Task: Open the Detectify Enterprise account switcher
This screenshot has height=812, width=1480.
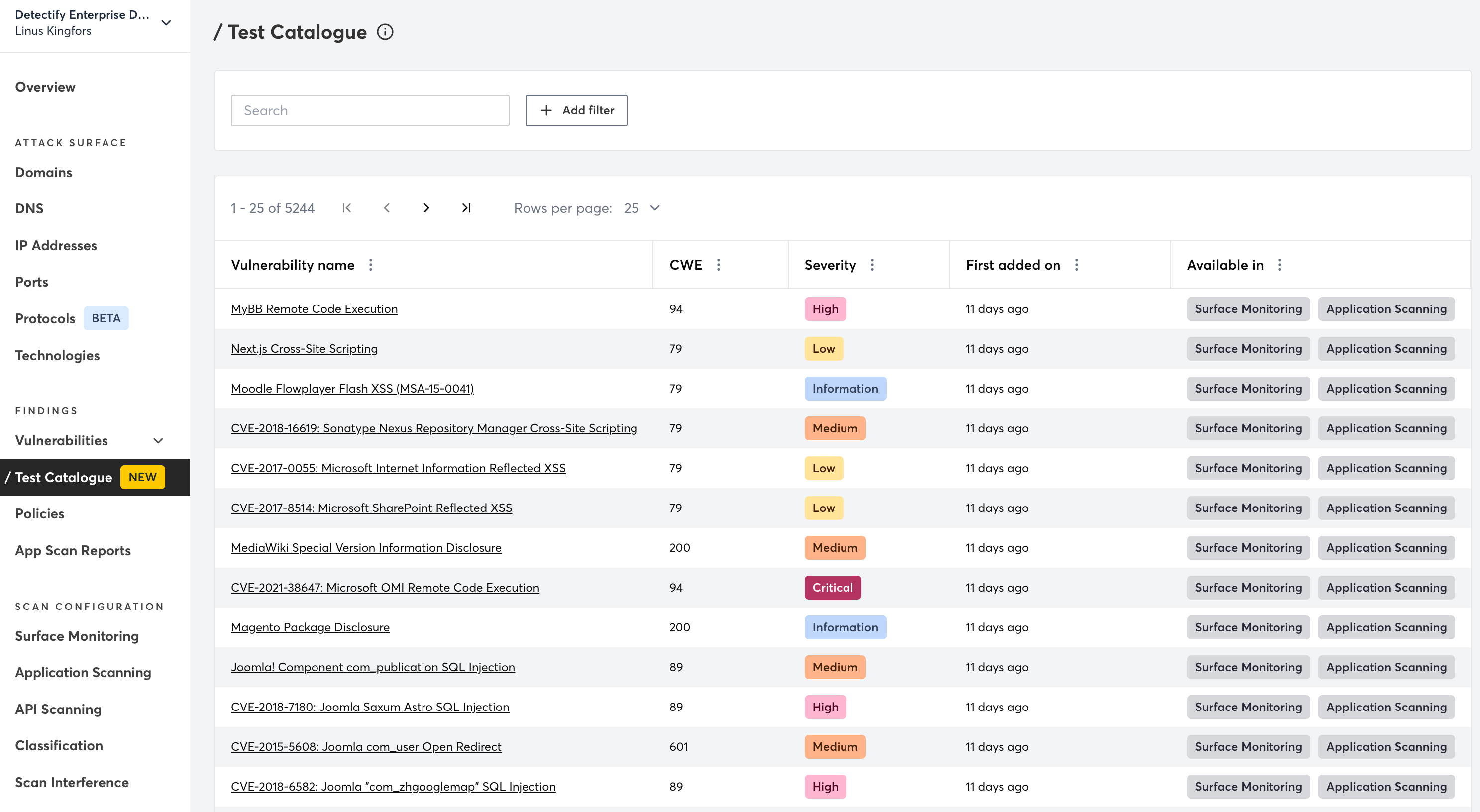Action: (x=166, y=23)
